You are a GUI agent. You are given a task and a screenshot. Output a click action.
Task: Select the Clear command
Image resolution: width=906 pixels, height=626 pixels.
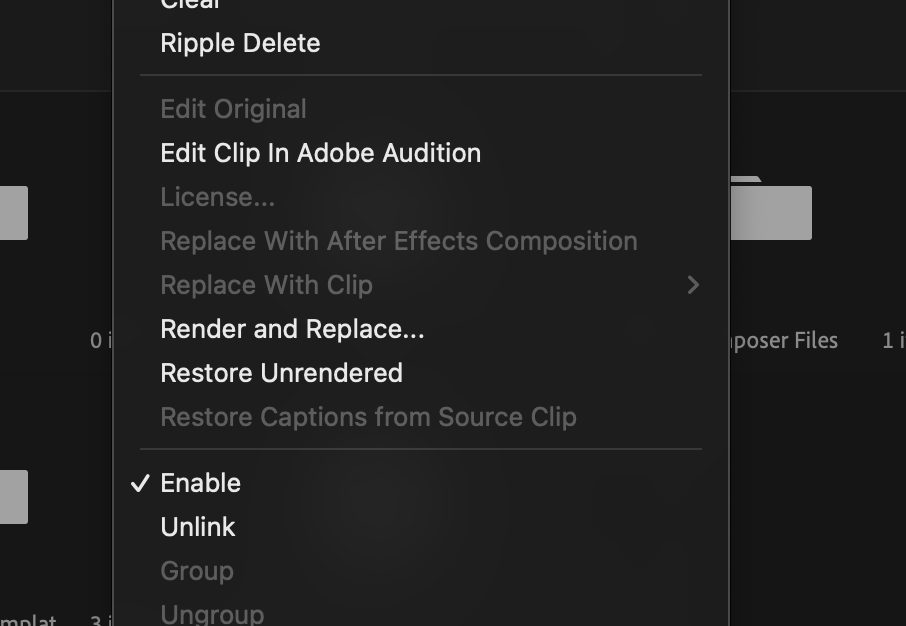[190, 5]
